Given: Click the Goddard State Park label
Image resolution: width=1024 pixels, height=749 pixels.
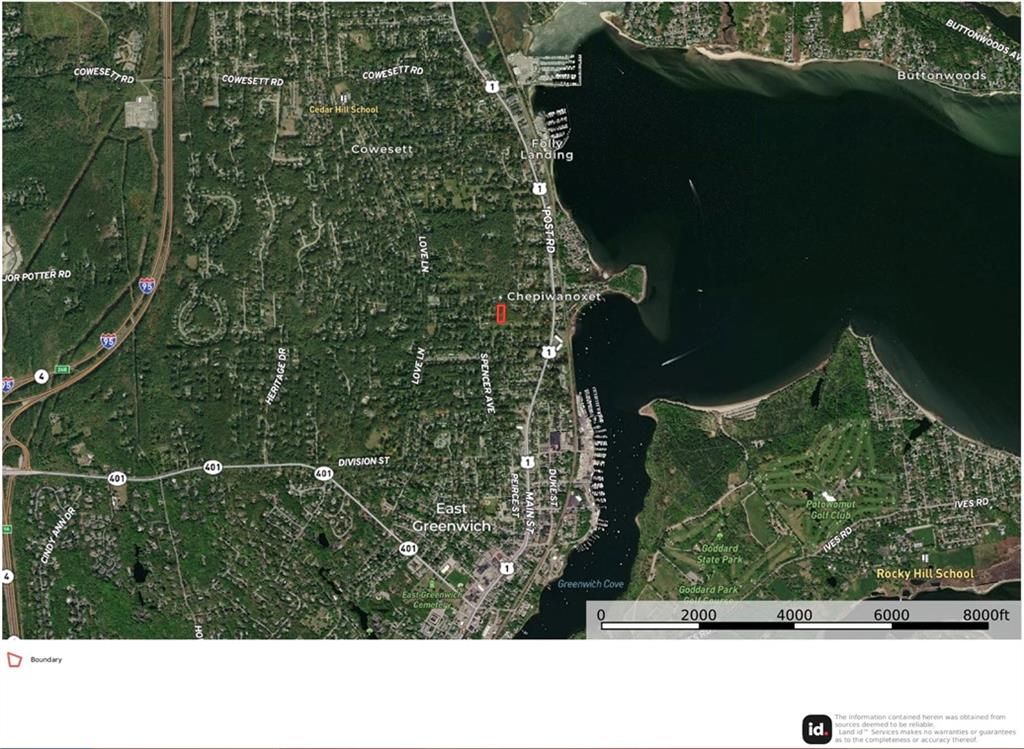Looking at the screenshot, I should [718, 554].
